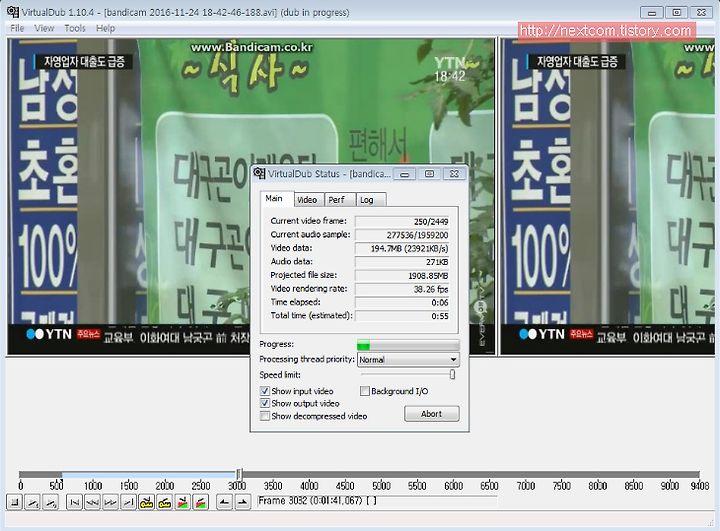Click the 1000 mark on the timeline

[x=93, y=486]
